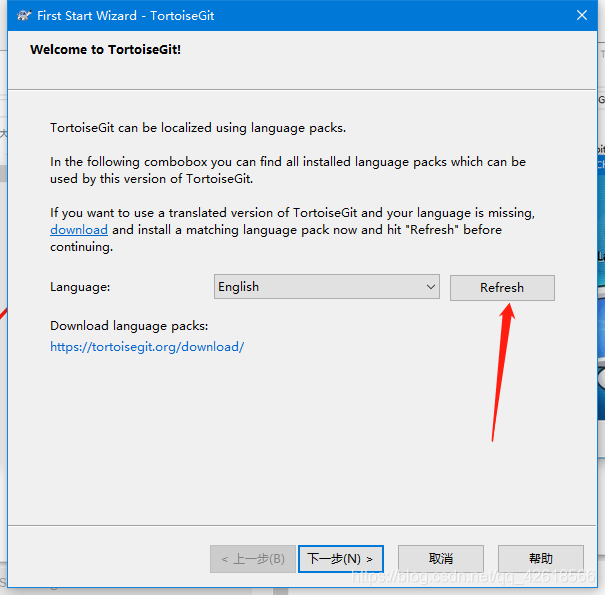Screen dimensions: 605x595
Task: Click the TortoiseGit turtle icon in title bar
Action: coord(24,16)
